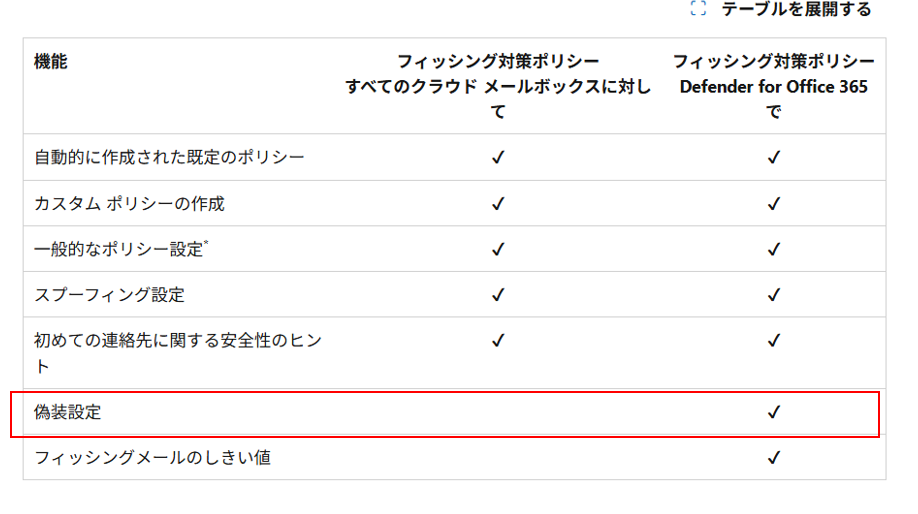
Task: Click the フィッシングメールのしきい値 checkmark in Defender column
Action: (x=773, y=458)
